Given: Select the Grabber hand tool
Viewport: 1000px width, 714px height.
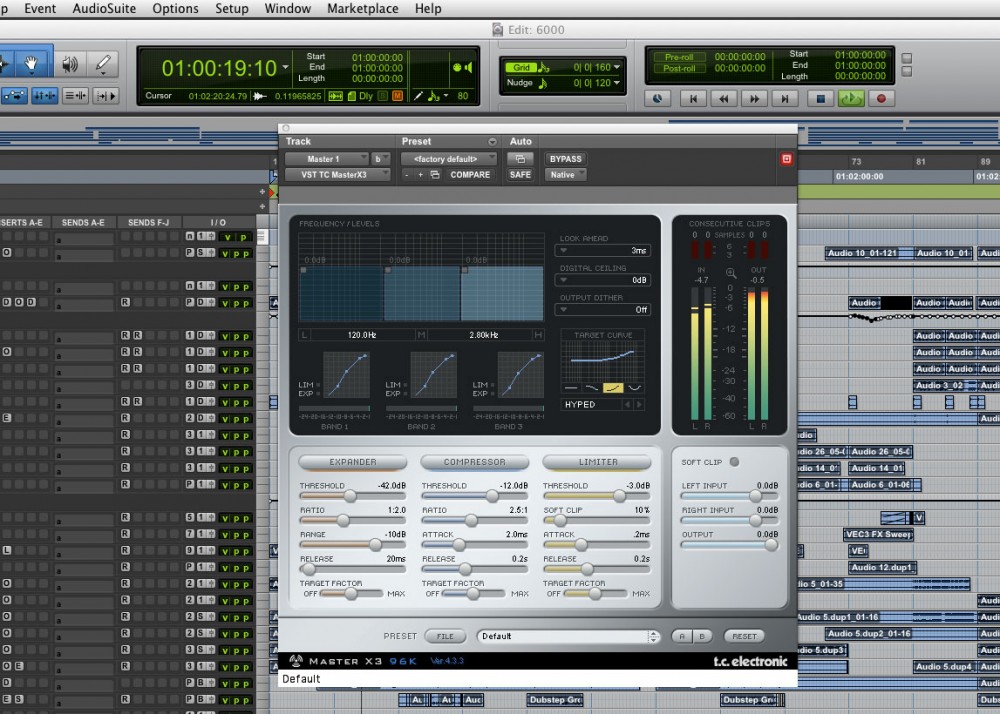Looking at the screenshot, I should [32, 65].
